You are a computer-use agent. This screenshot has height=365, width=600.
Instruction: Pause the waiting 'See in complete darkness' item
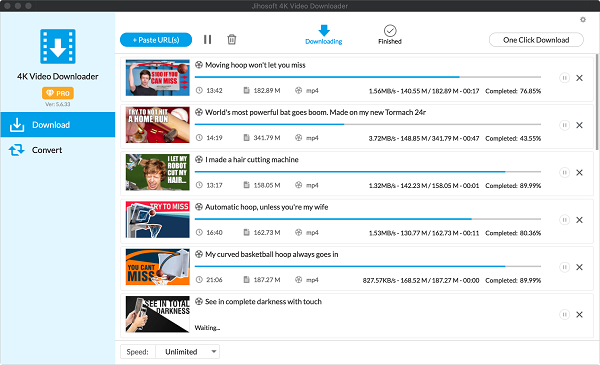(564, 314)
